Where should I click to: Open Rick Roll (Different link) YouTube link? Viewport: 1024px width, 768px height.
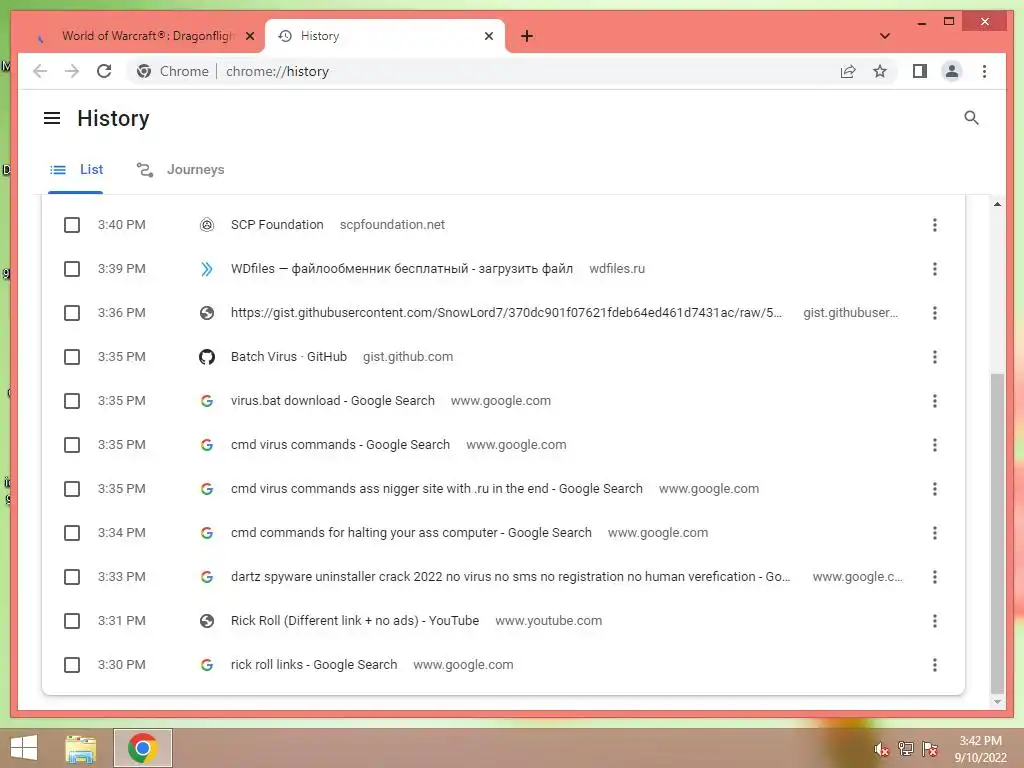coord(355,621)
